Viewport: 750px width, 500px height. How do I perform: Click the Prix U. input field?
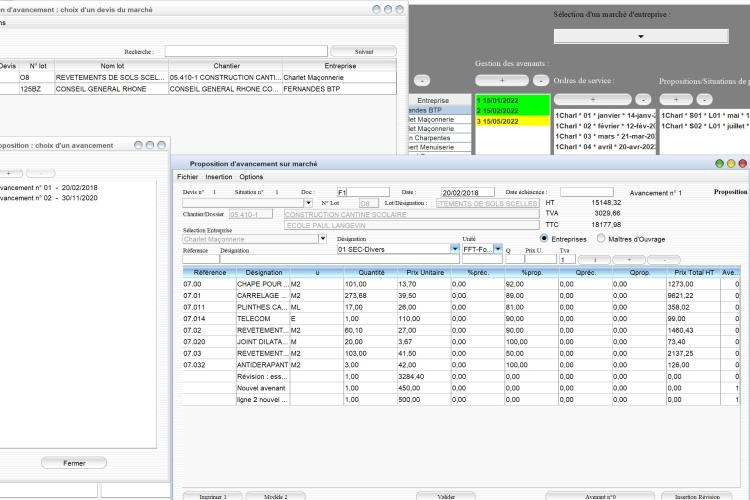pos(540,259)
